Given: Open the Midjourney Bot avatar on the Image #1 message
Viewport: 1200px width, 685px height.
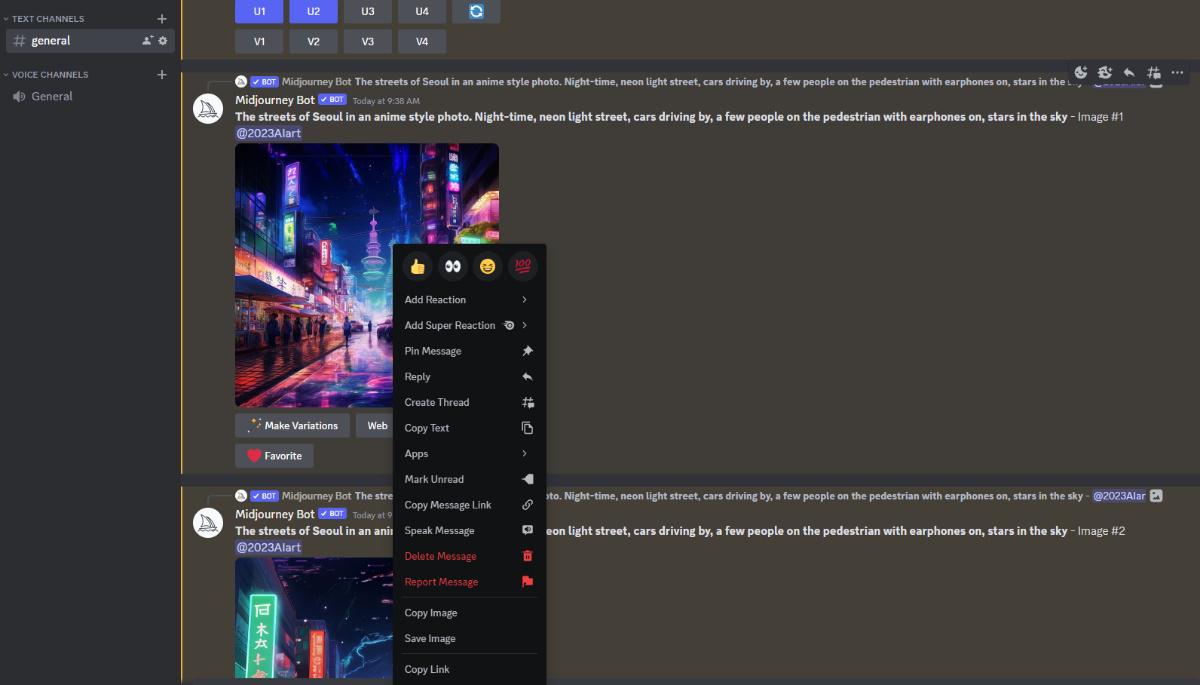Looking at the screenshot, I should point(208,109).
